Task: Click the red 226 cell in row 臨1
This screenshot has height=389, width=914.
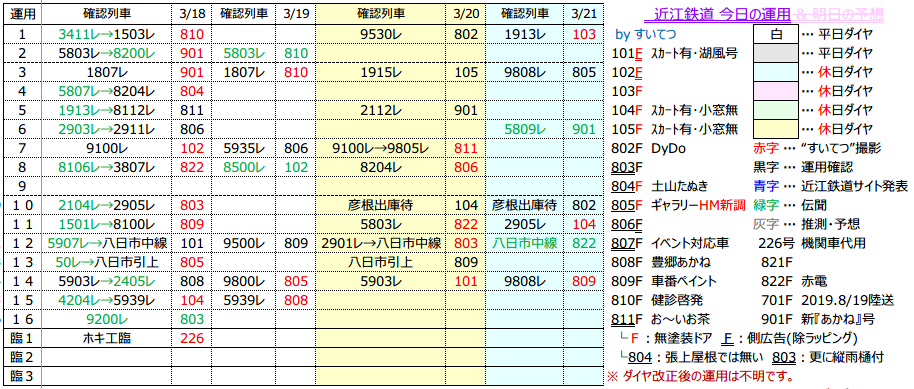Action: (192, 337)
